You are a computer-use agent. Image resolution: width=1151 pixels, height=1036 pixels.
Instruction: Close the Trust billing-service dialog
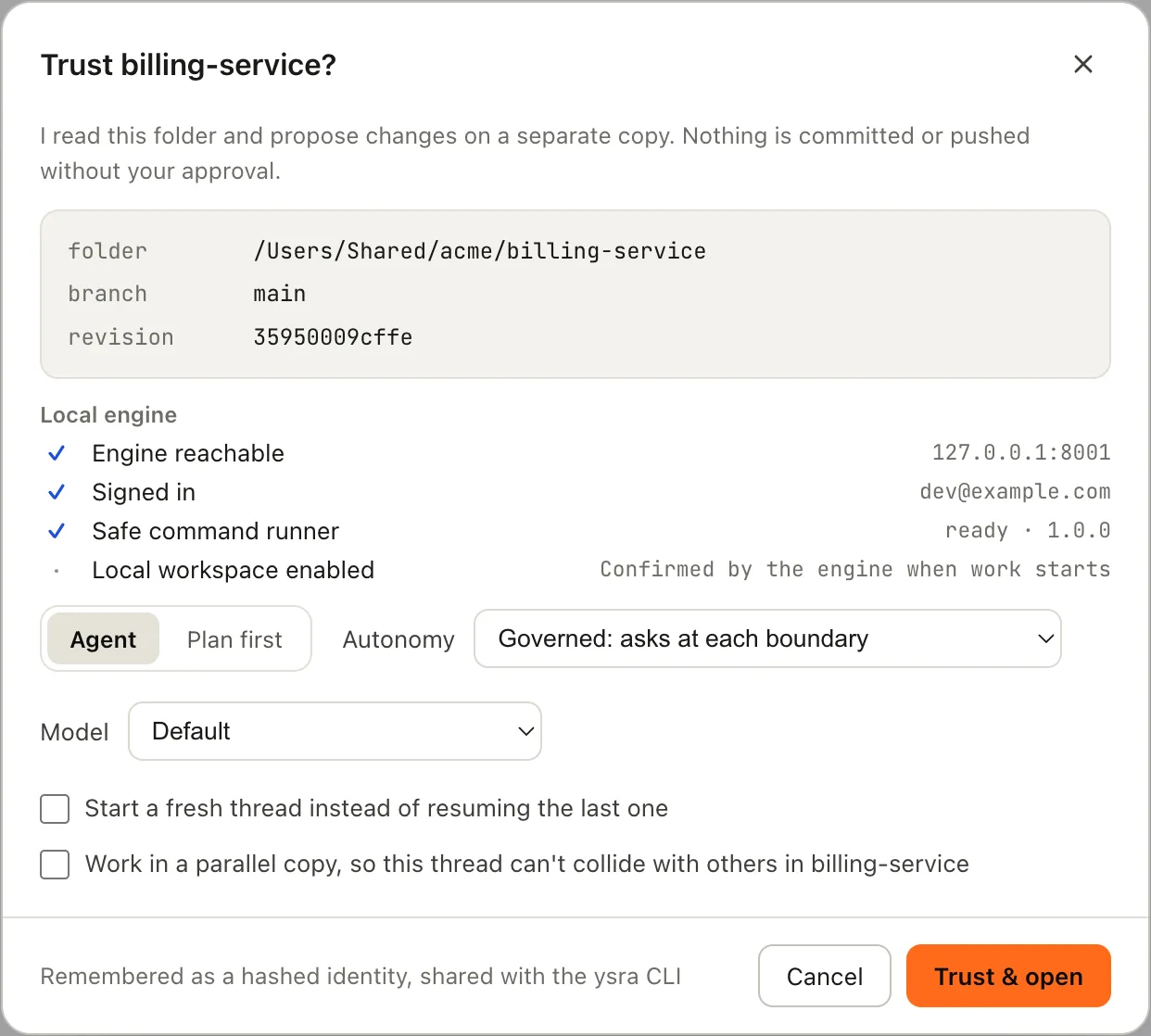tap(1082, 64)
